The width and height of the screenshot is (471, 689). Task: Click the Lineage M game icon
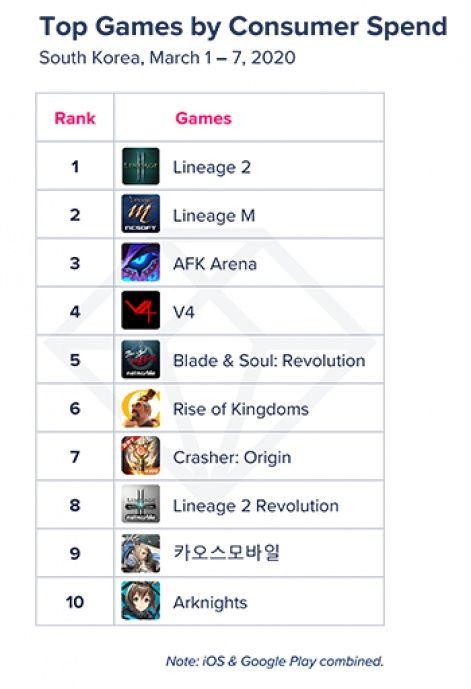click(x=141, y=214)
